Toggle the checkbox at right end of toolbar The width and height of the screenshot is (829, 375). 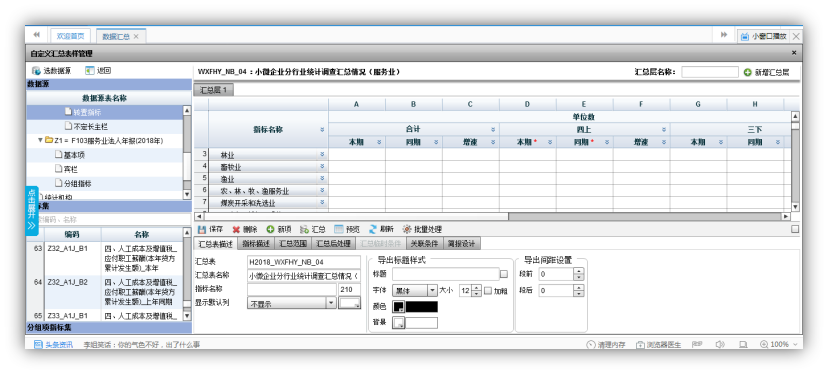795,229
